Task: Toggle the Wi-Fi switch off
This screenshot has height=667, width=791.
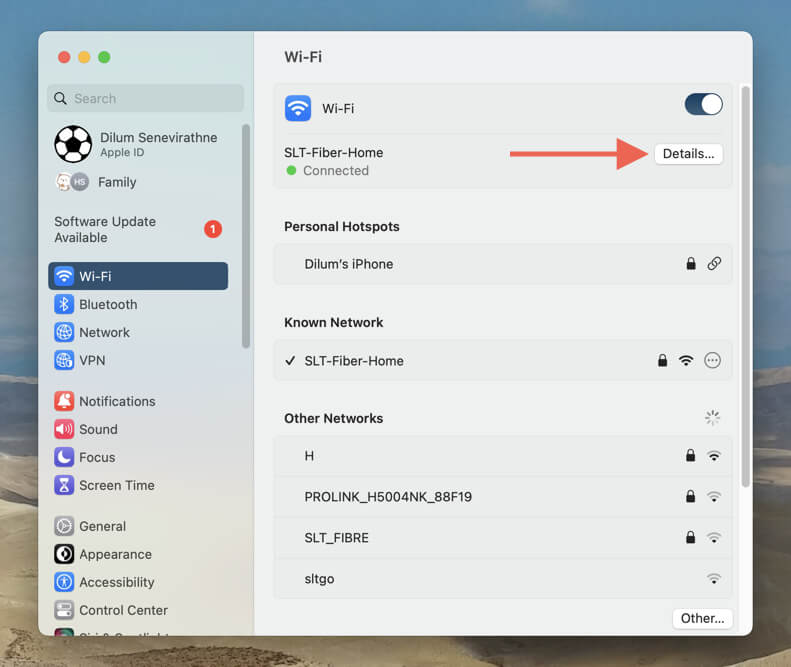Action: click(703, 104)
